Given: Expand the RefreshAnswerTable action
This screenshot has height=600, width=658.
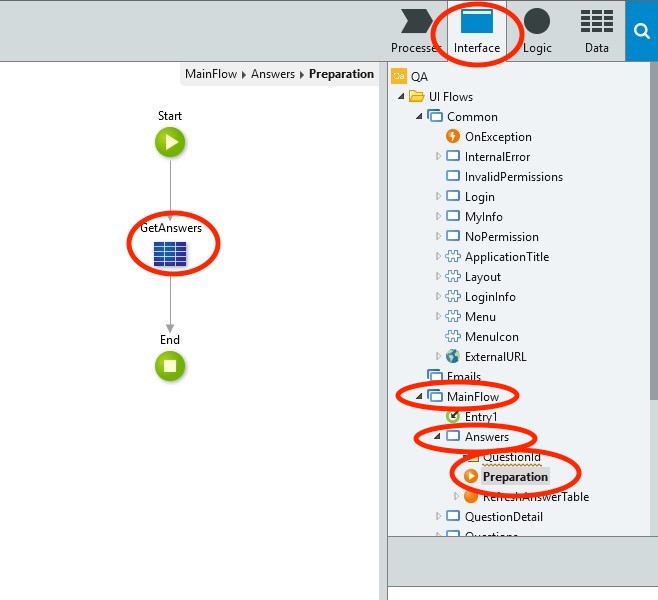Looking at the screenshot, I should 457,496.
